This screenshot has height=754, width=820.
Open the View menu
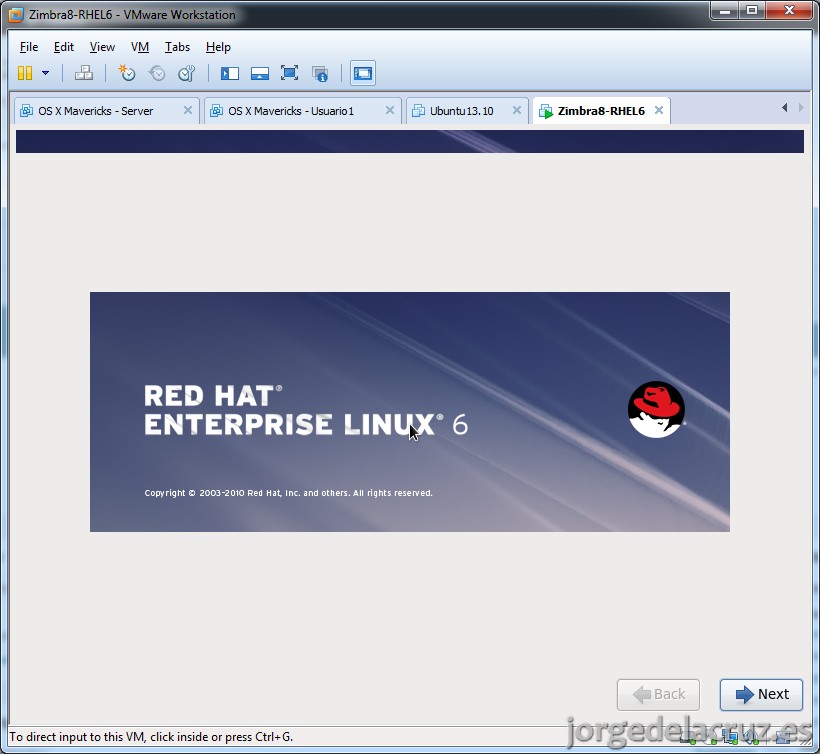pos(102,47)
